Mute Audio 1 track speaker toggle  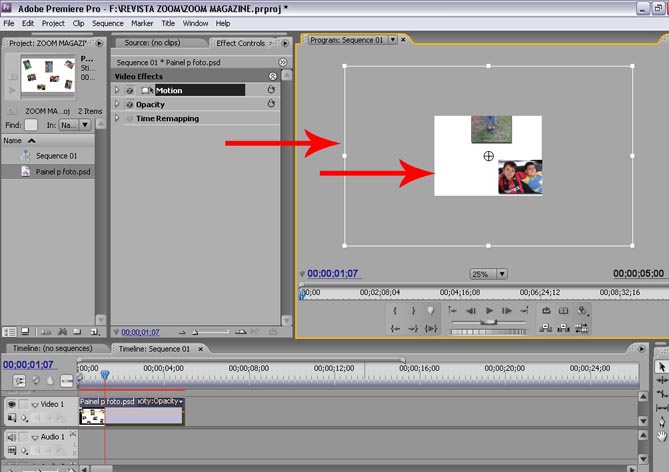(x=12, y=437)
